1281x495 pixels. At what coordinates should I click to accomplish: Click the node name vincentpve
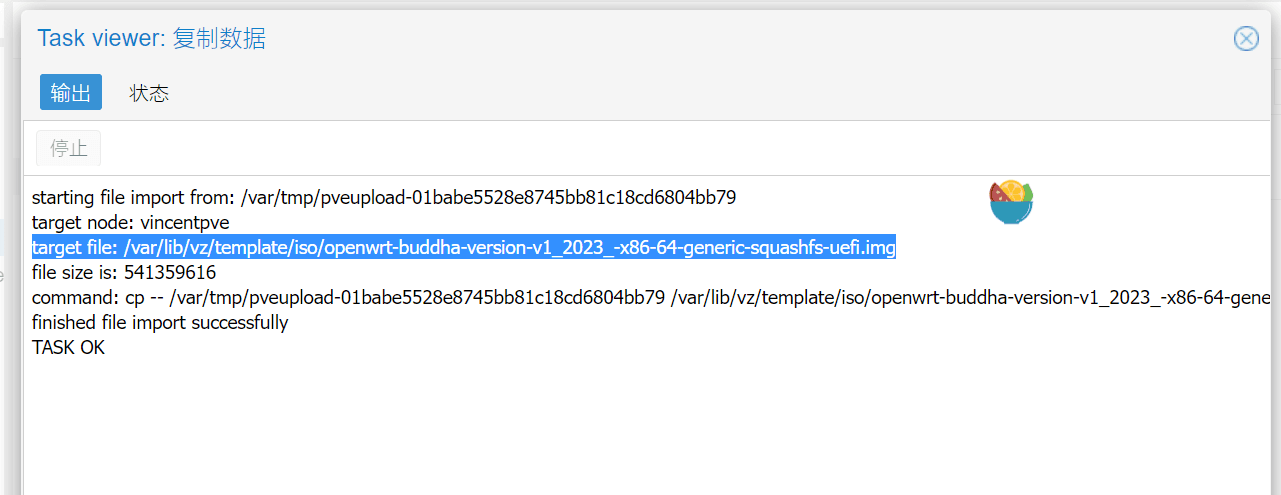185,223
